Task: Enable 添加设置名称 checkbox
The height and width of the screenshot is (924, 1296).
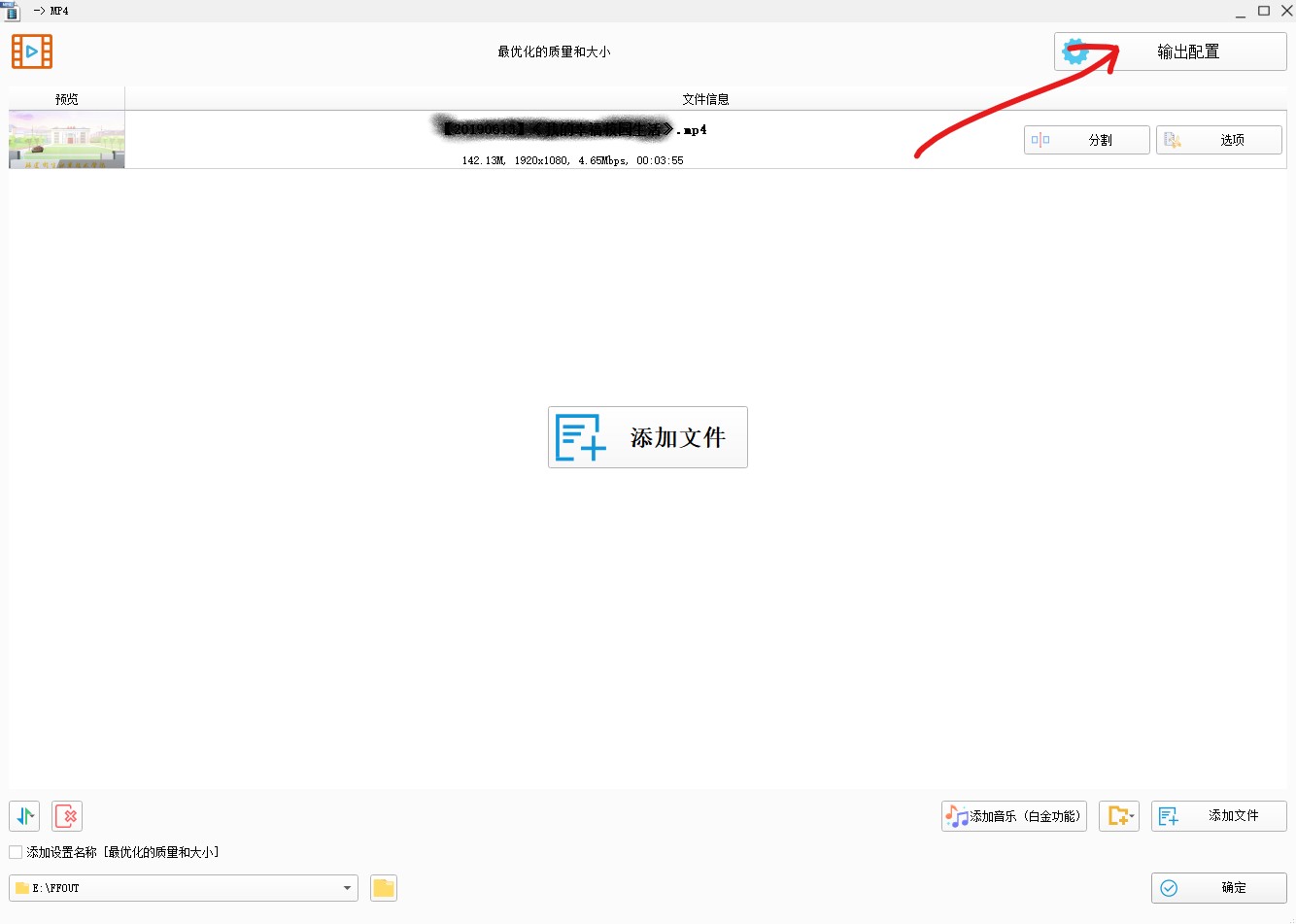Action: coord(16,852)
